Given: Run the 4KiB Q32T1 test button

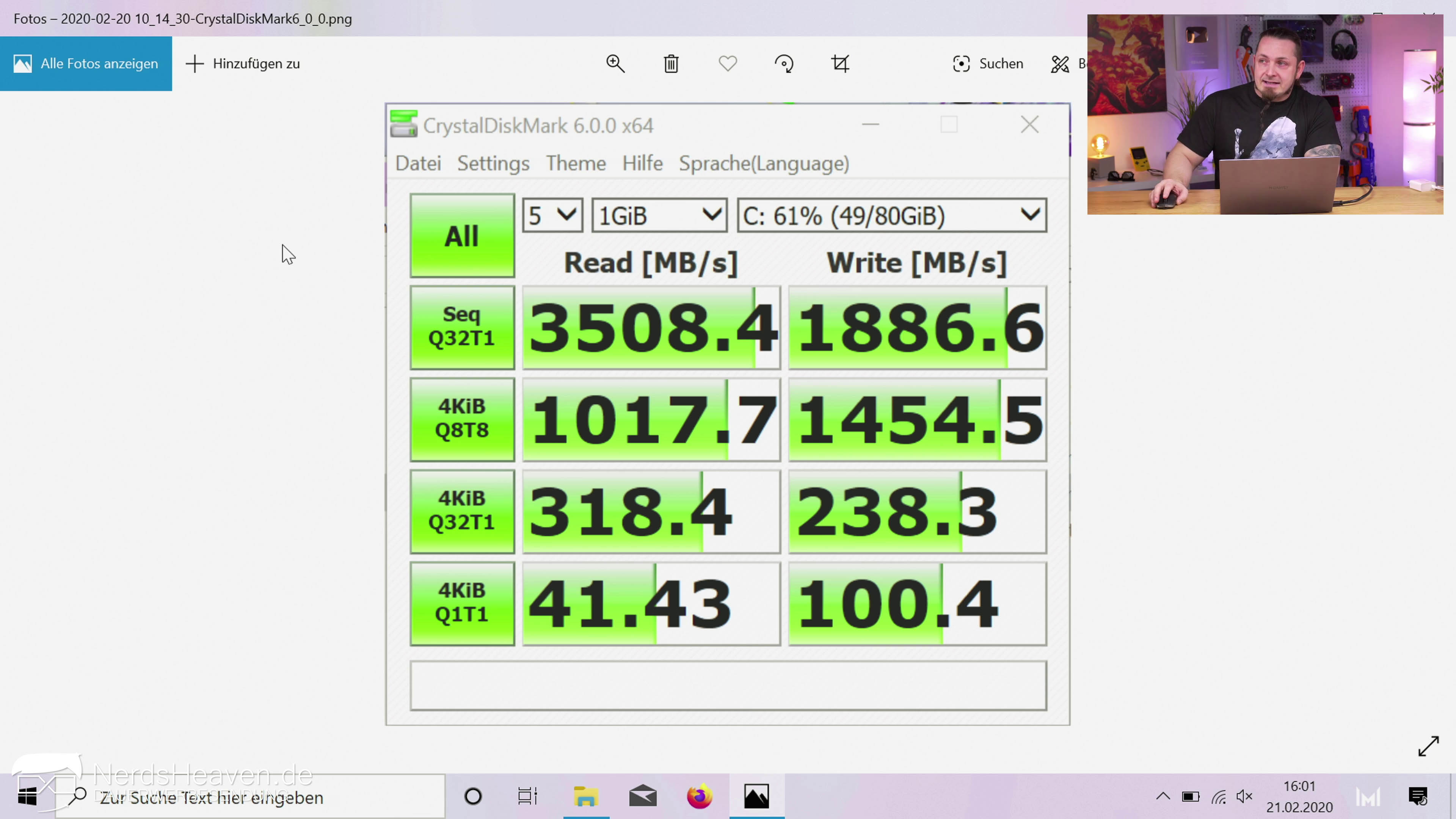Looking at the screenshot, I should click(x=462, y=511).
